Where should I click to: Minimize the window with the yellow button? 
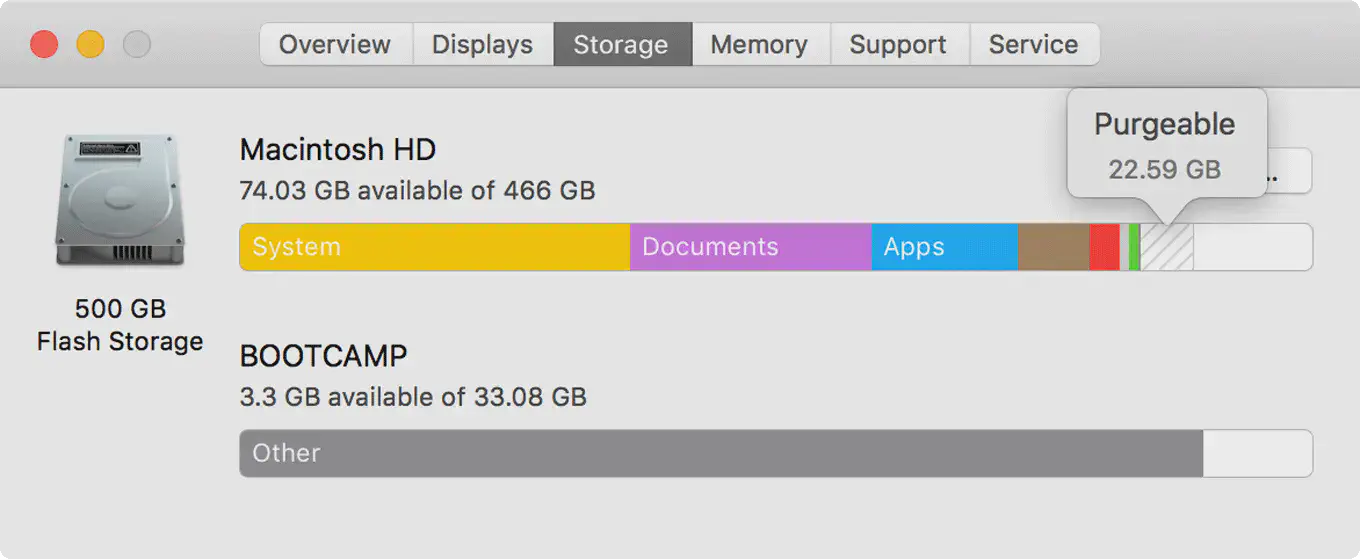point(90,45)
